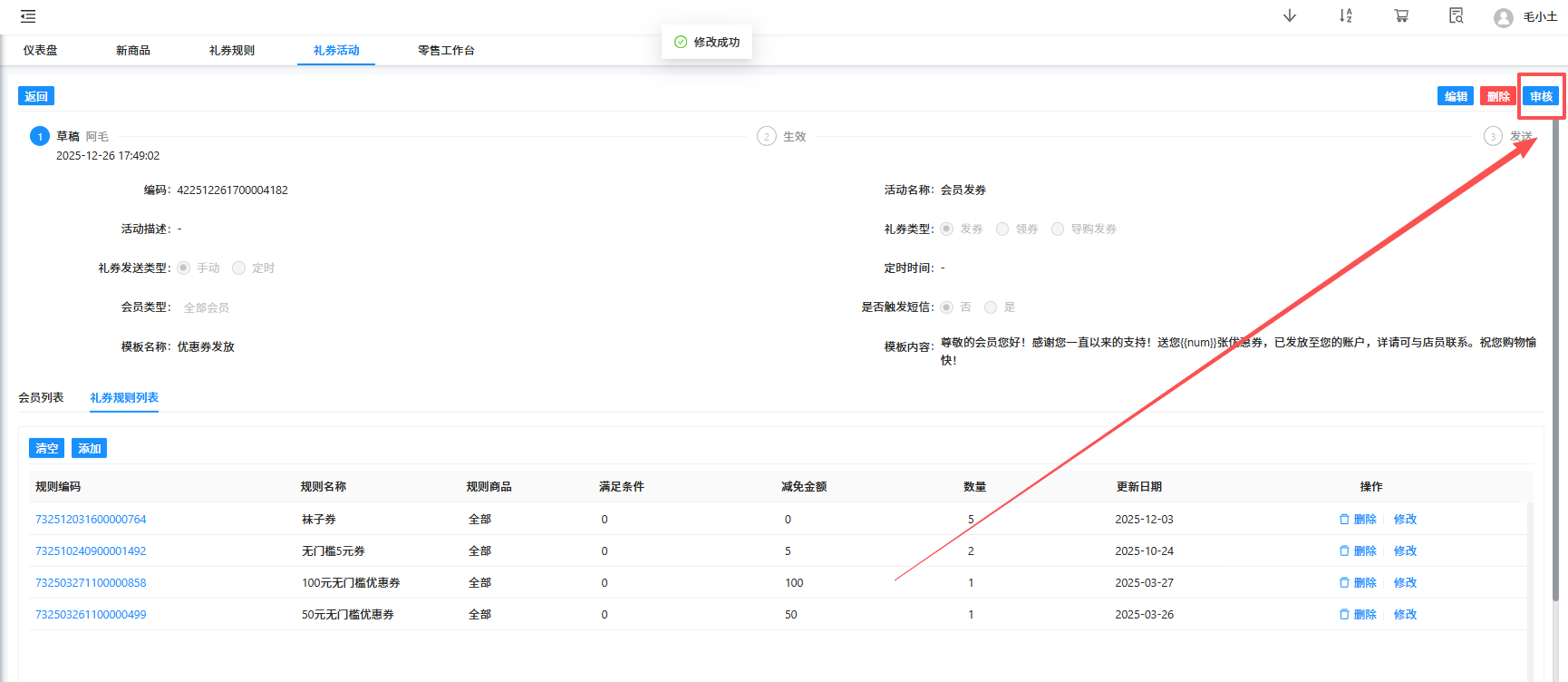Click the user avatar icon
Viewport: 1568px width, 682px height.
coord(1504,17)
